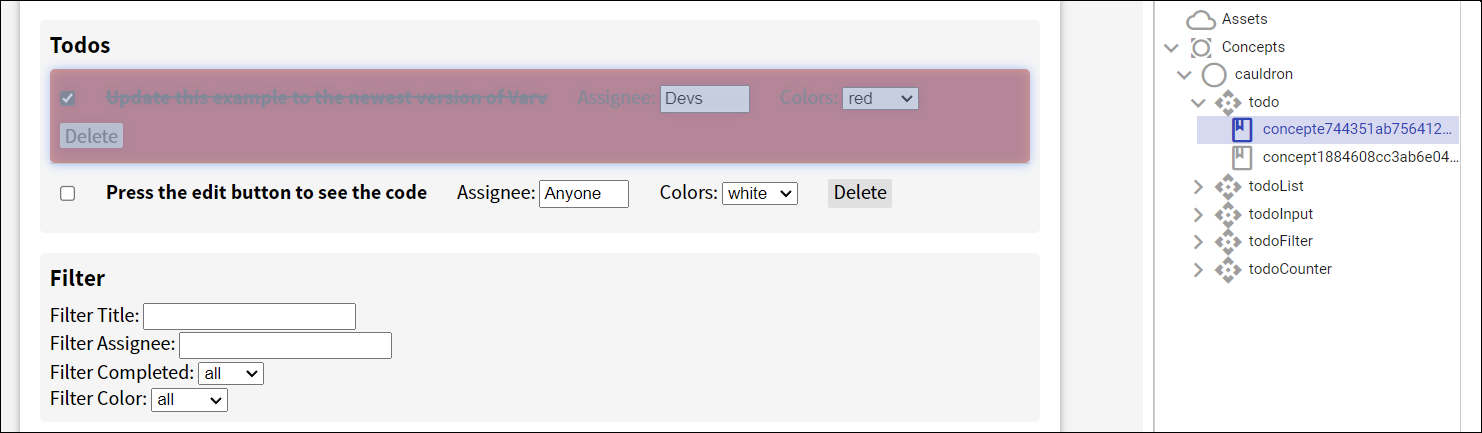The width and height of the screenshot is (1482, 433).
Task: Uncheck the completed Varv update todo
Action: (67, 98)
